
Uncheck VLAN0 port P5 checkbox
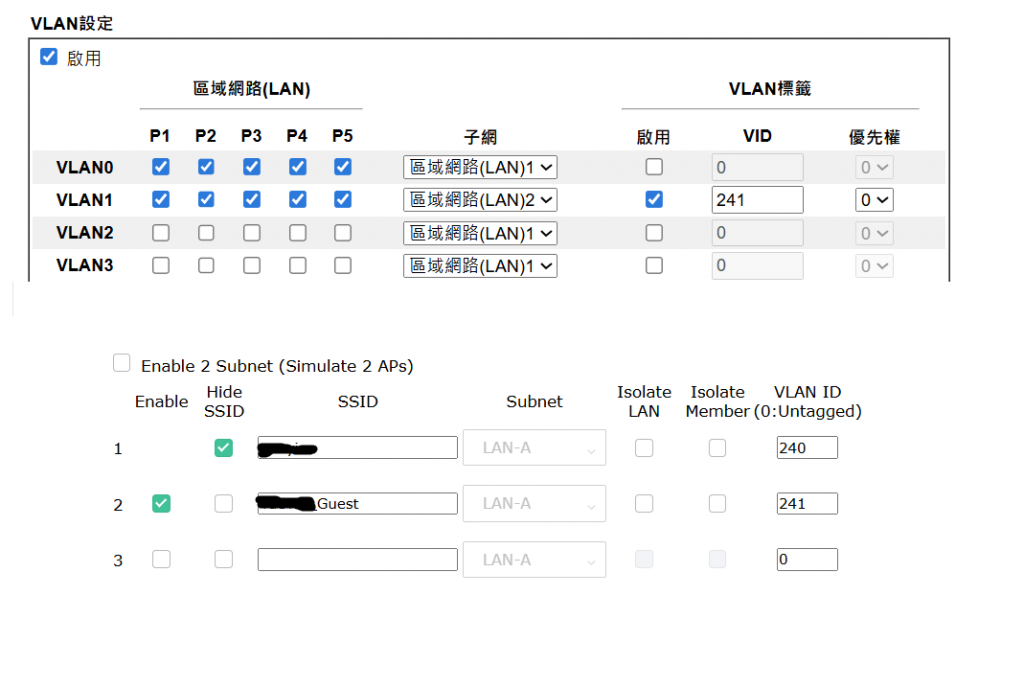pos(343,167)
